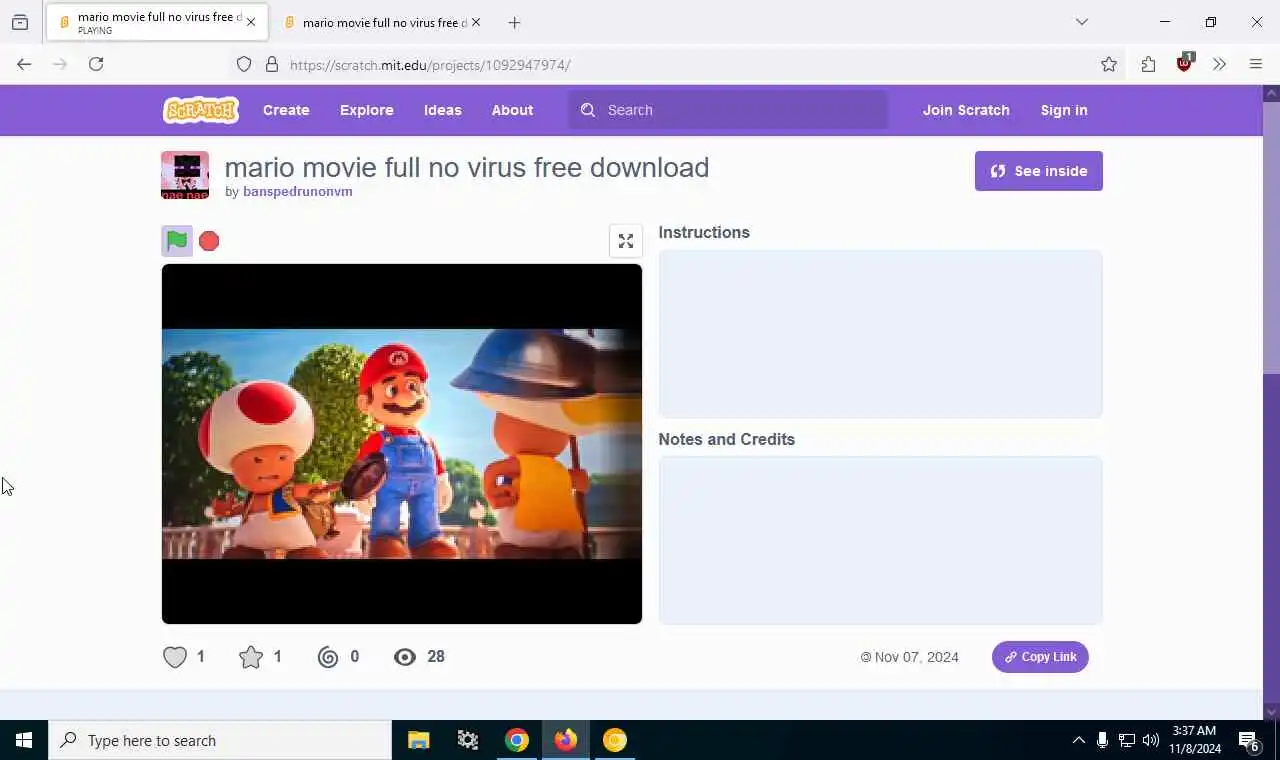The height and width of the screenshot is (760, 1280).
Task: Click the taskbar search box
Action: [x=220, y=740]
